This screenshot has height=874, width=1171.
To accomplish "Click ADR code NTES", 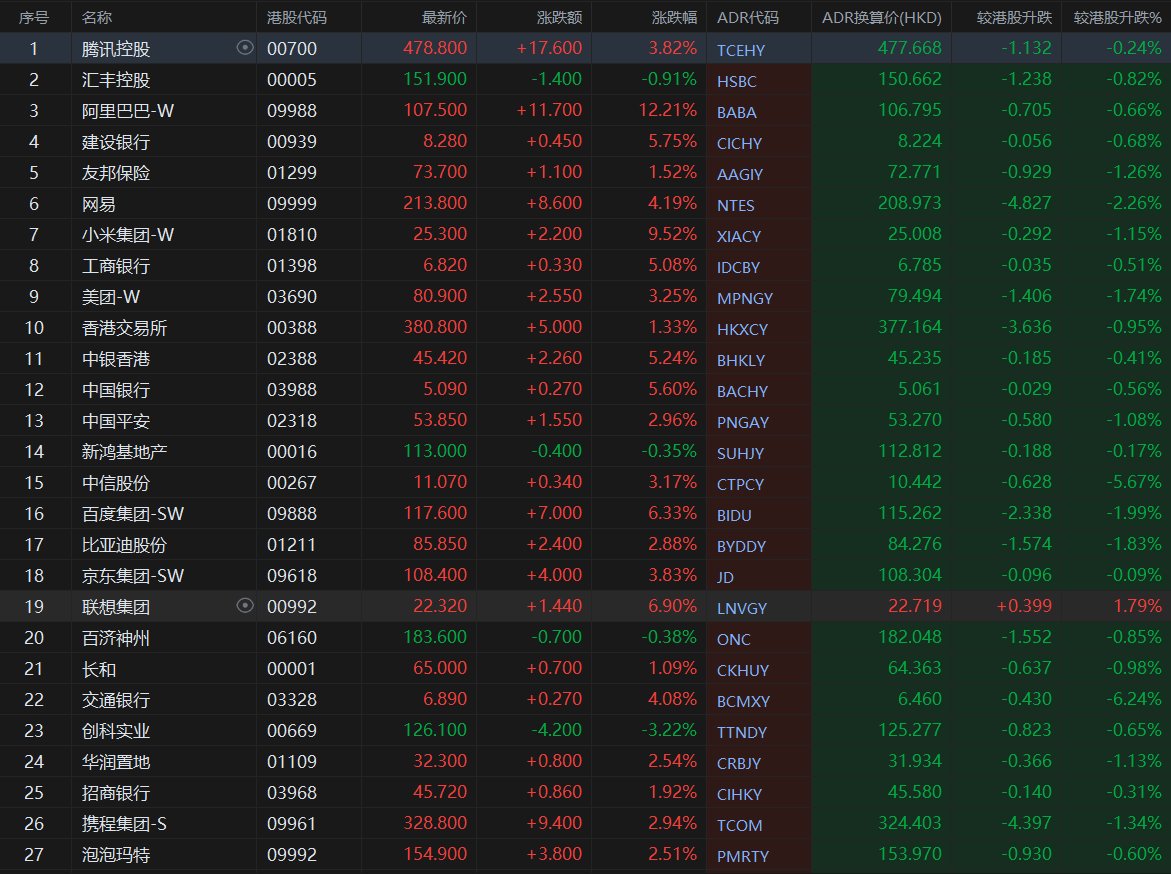I will tap(736, 205).
